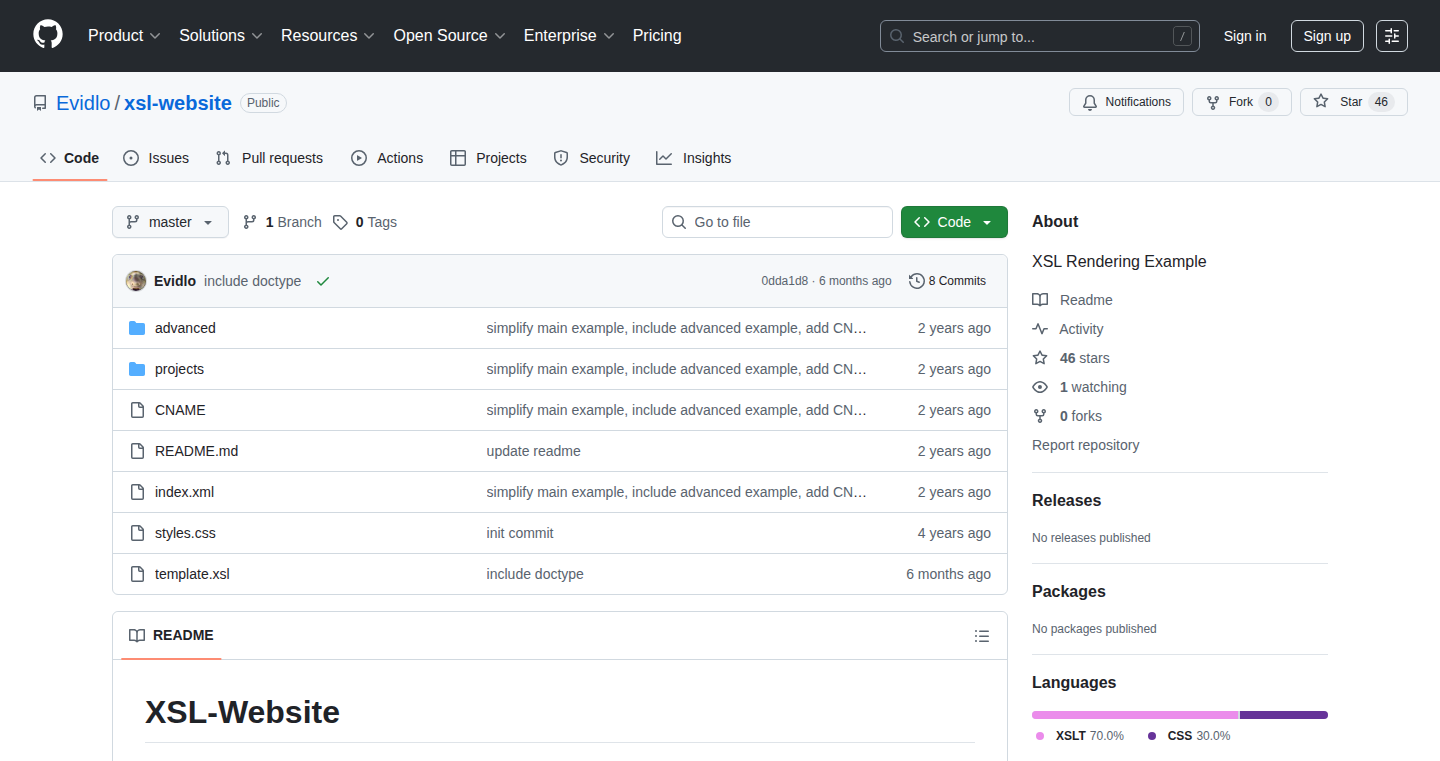The width and height of the screenshot is (1440, 761).
Task: Click the star icon in Star button
Action: [1321, 102]
